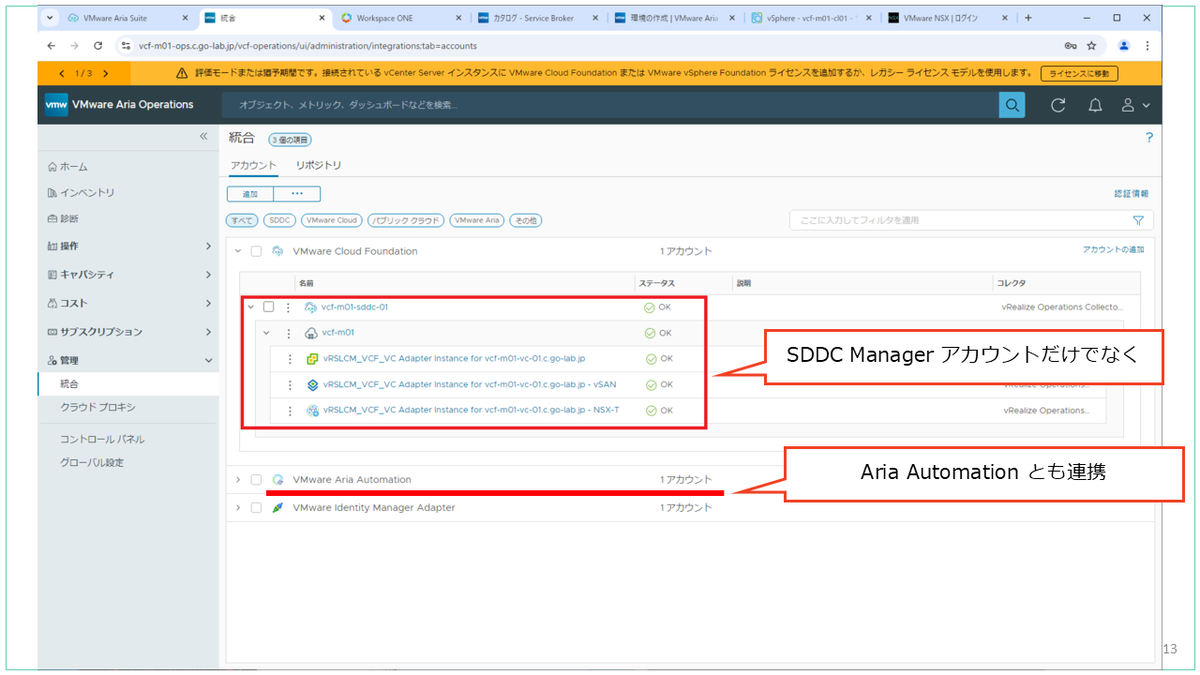The image size is (1200, 675).
Task: Click the help question mark icon
Action: [x=1149, y=138]
